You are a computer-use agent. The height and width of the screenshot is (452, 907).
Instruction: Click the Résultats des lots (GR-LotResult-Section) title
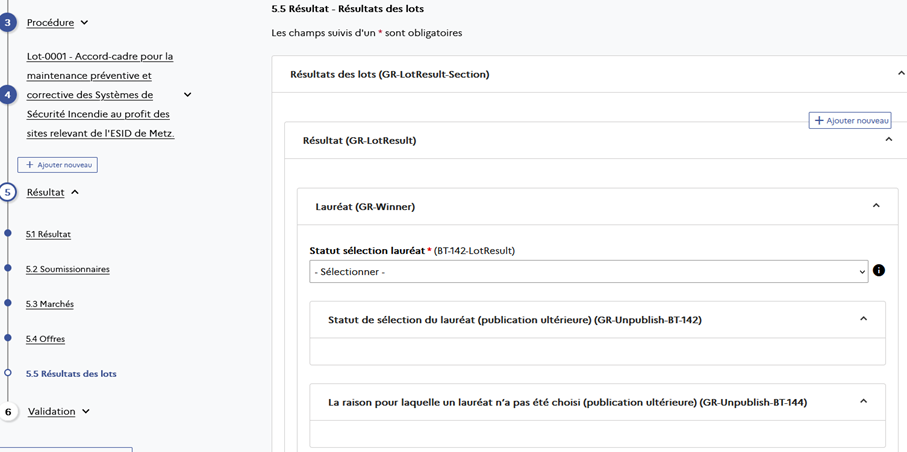tap(390, 74)
